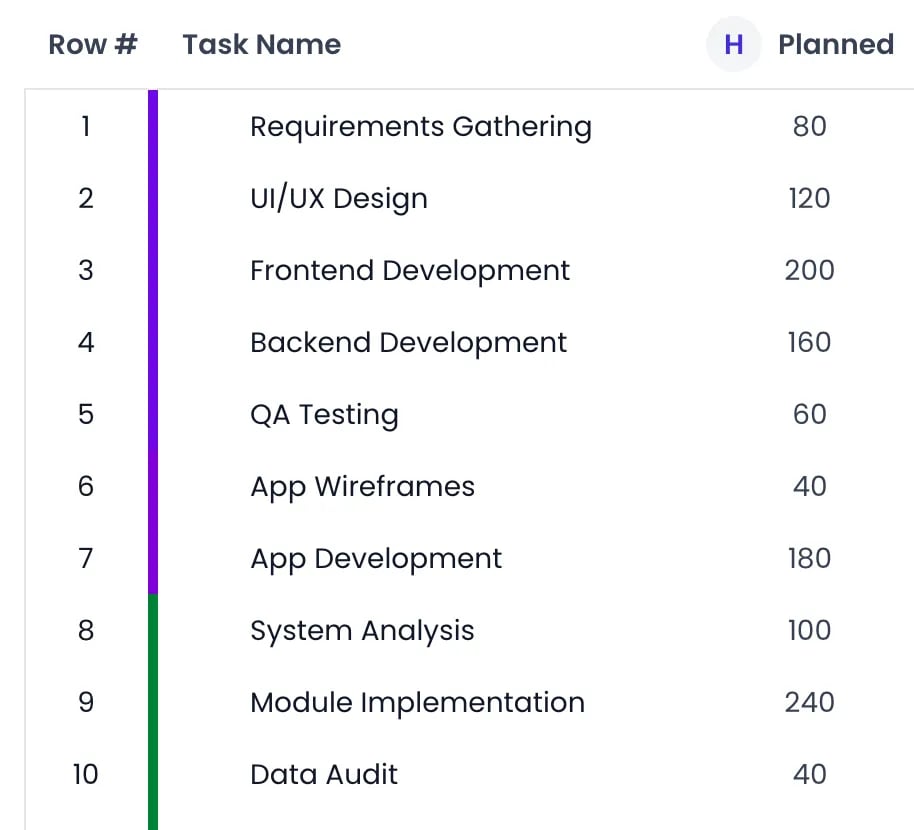This screenshot has width=914, height=830.
Task: Select the Frontend Development task cell
Action: (410, 270)
